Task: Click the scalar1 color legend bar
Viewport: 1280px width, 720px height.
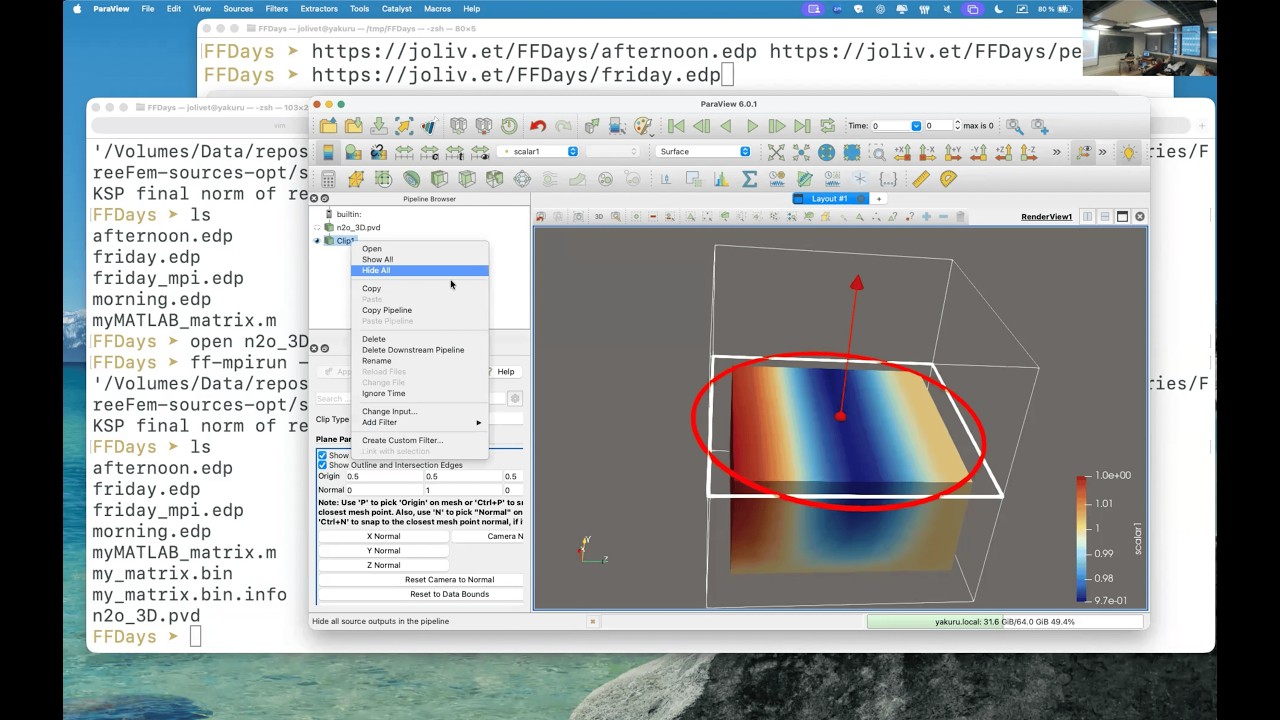Action: tap(1082, 539)
